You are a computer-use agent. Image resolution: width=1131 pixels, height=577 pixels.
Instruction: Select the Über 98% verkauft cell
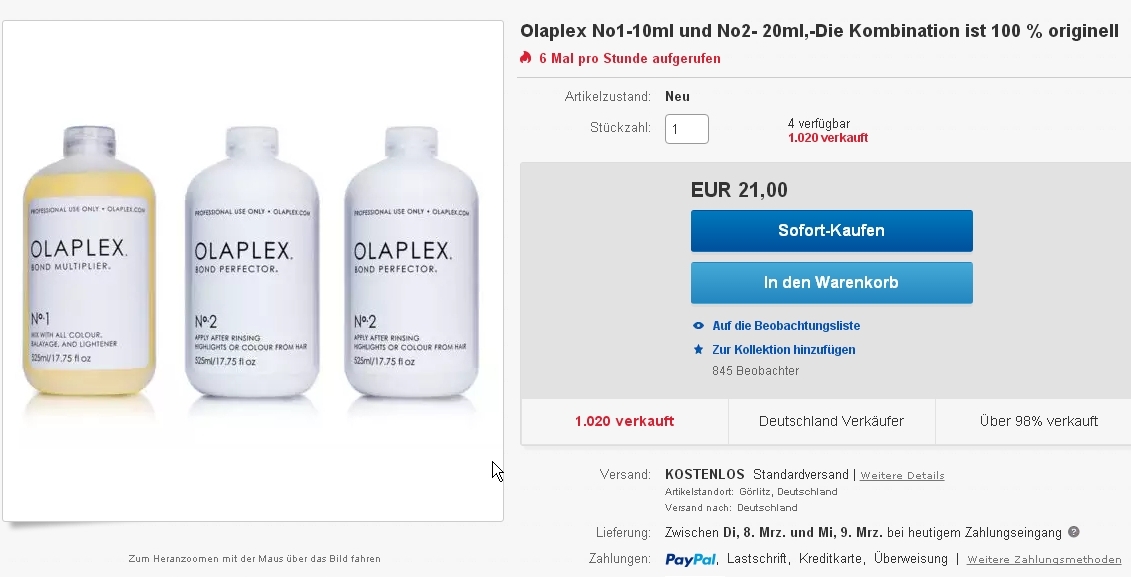(1039, 421)
